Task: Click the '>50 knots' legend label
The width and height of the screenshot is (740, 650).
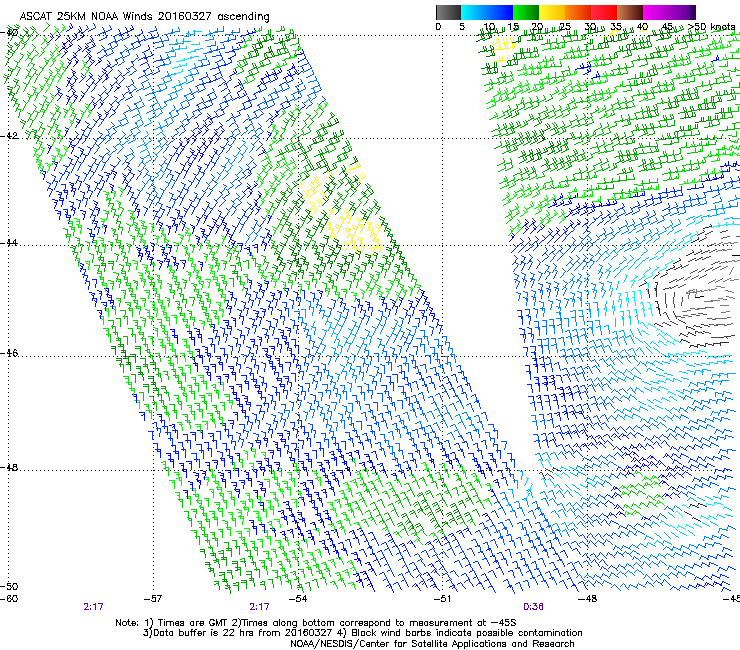Action: point(711,27)
